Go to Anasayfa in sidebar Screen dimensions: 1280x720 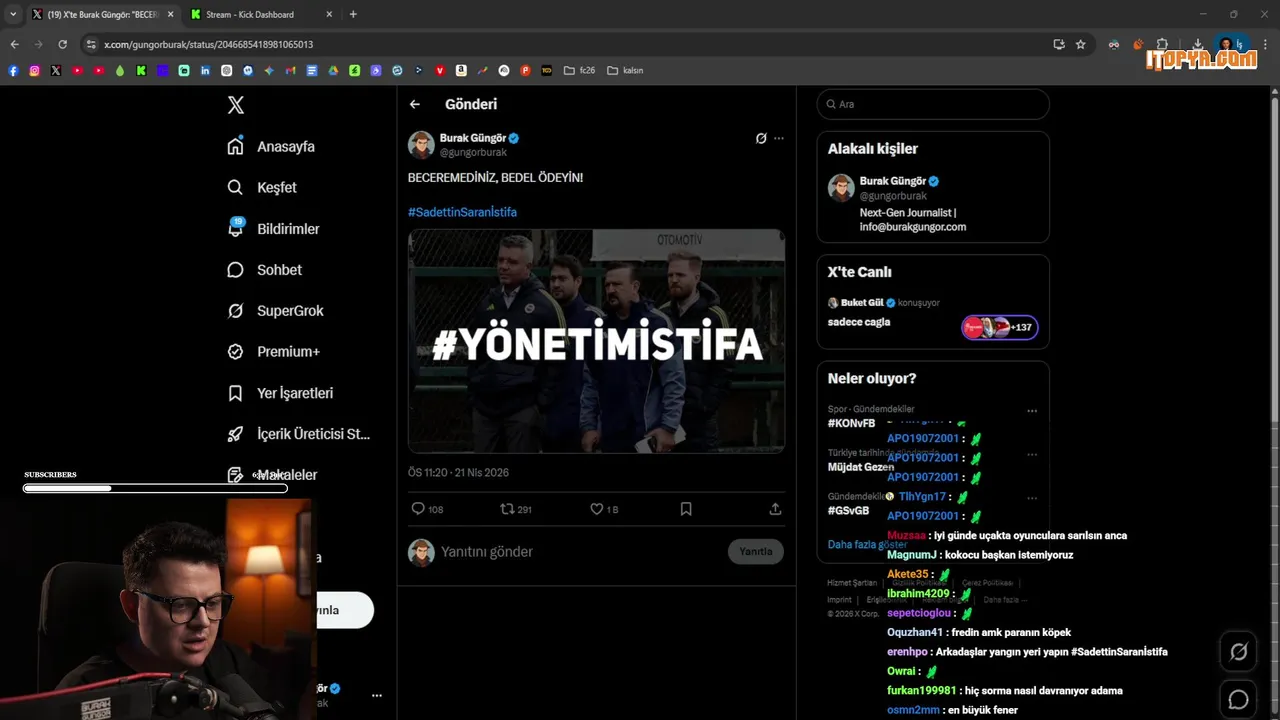point(271,147)
